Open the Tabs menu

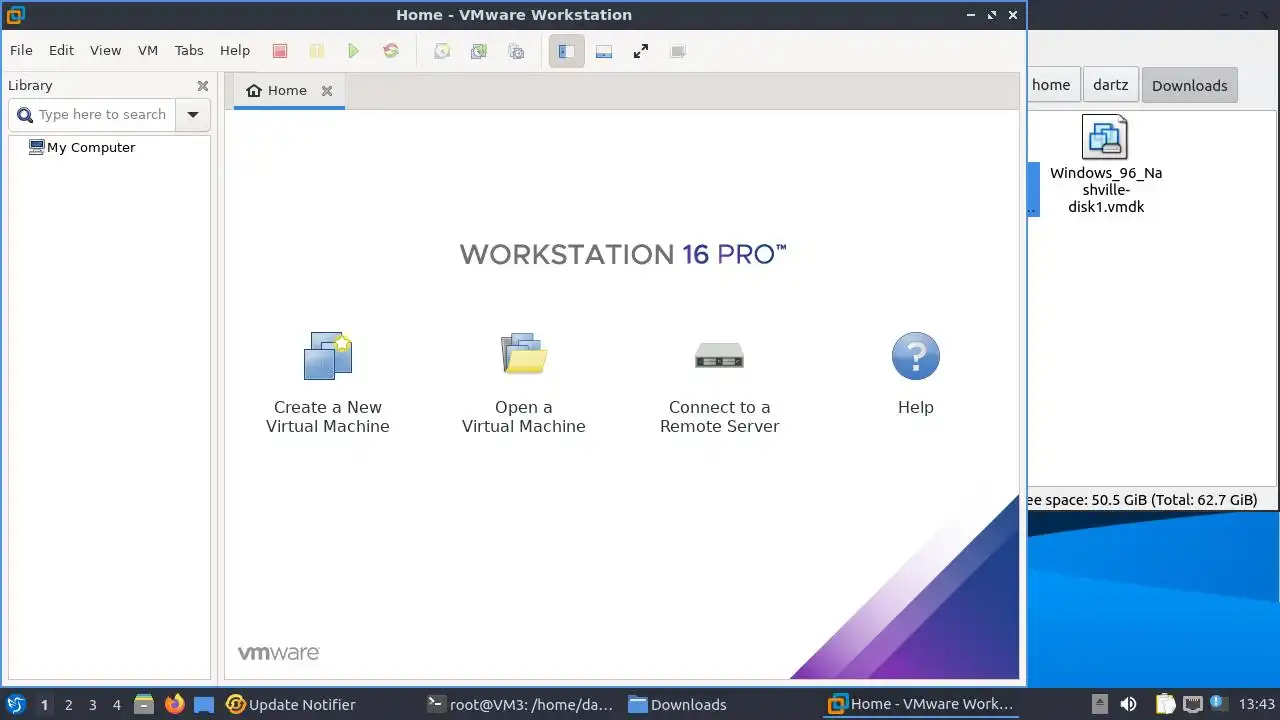pos(189,50)
